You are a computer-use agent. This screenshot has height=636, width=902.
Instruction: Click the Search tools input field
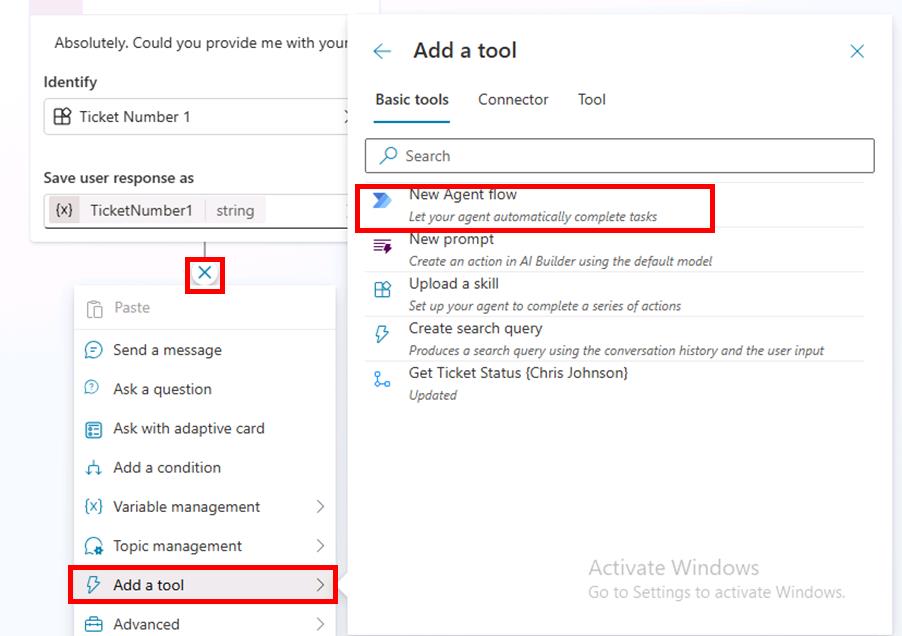(620, 156)
